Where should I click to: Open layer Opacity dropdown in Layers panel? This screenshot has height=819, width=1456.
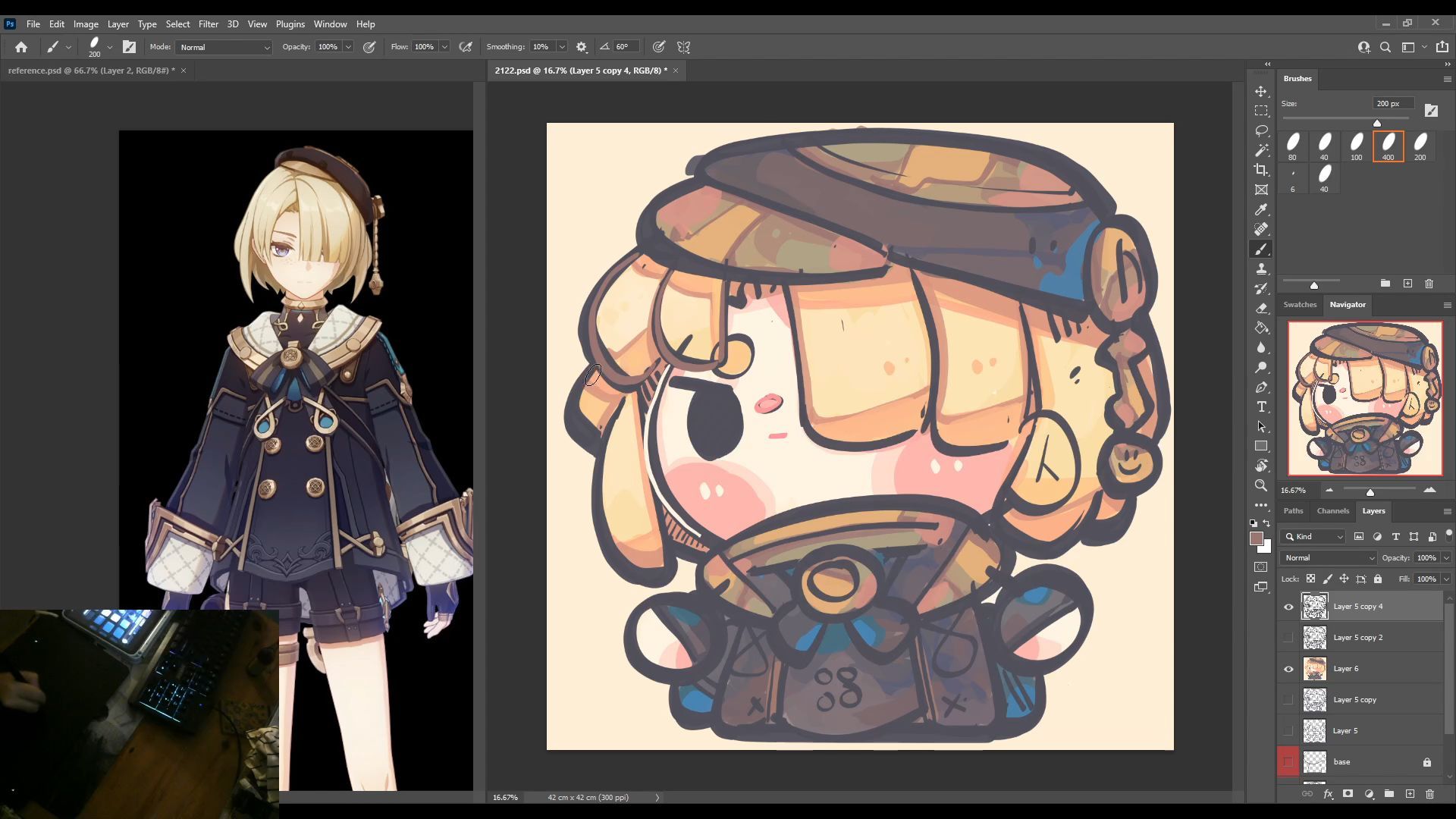1446,557
